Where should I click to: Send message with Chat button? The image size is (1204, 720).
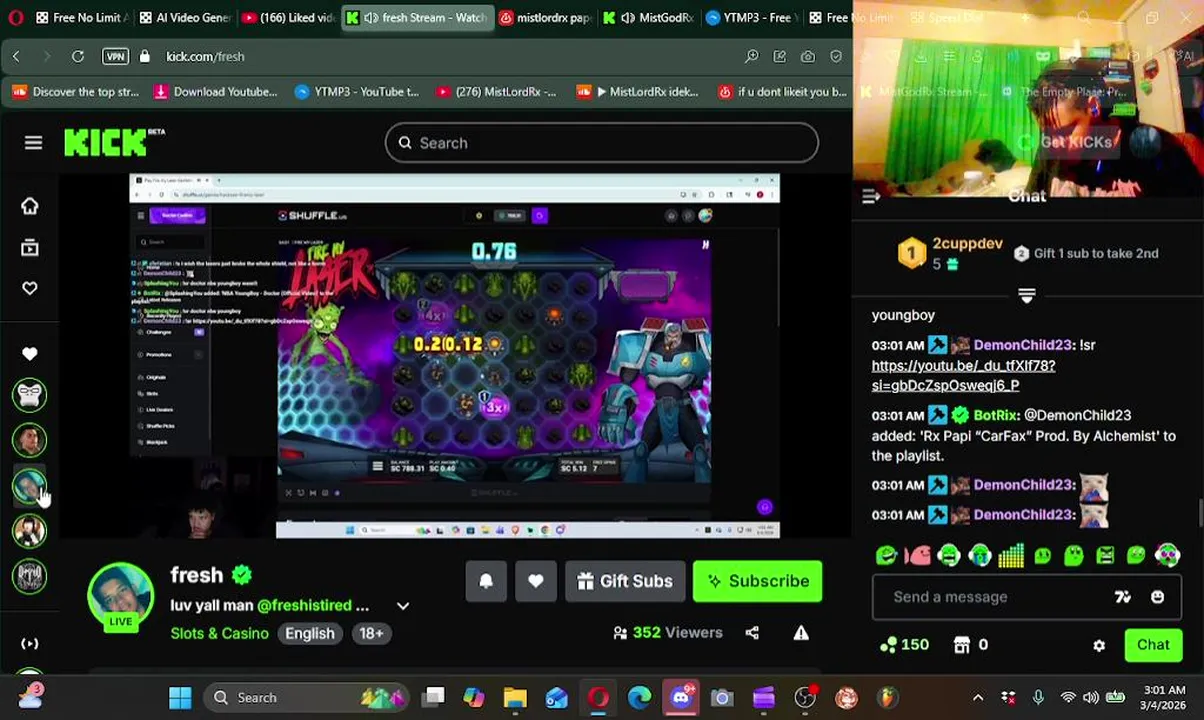click(x=1153, y=645)
